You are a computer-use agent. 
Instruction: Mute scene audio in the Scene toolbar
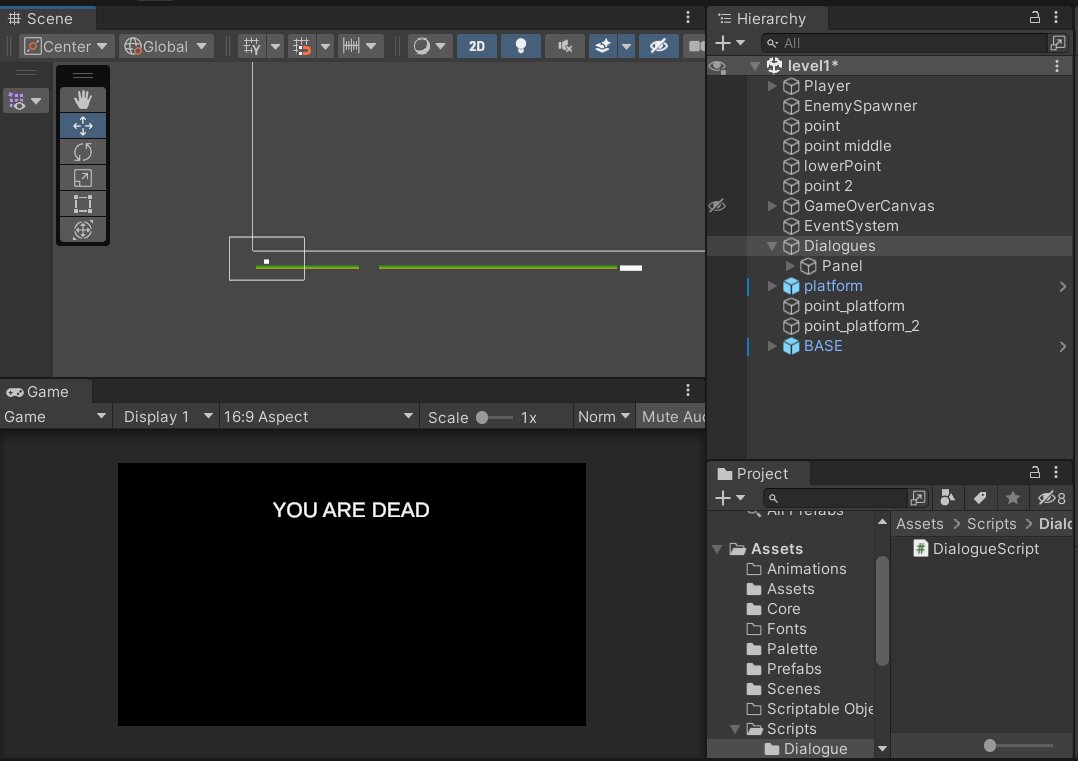563,46
